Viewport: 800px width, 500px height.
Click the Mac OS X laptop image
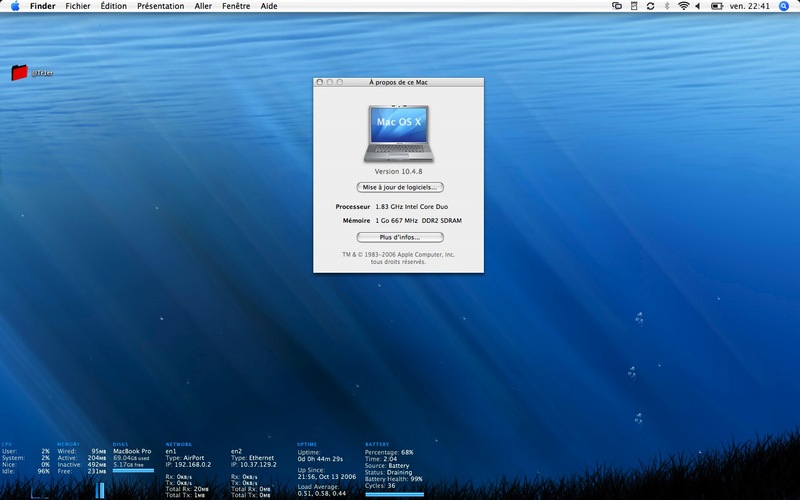(x=399, y=134)
